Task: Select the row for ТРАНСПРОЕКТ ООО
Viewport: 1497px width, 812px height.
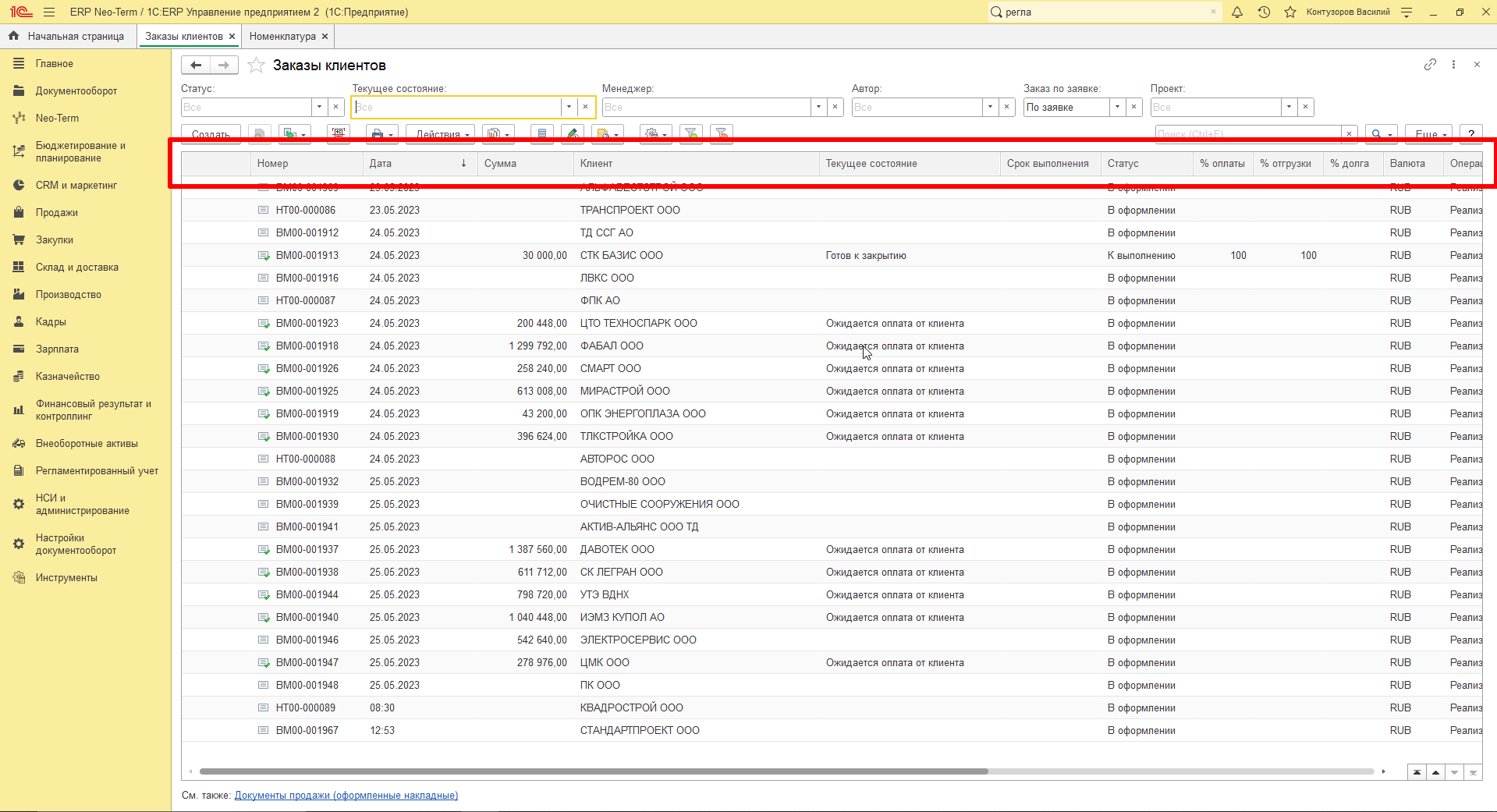Action: (x=832, y=211)
